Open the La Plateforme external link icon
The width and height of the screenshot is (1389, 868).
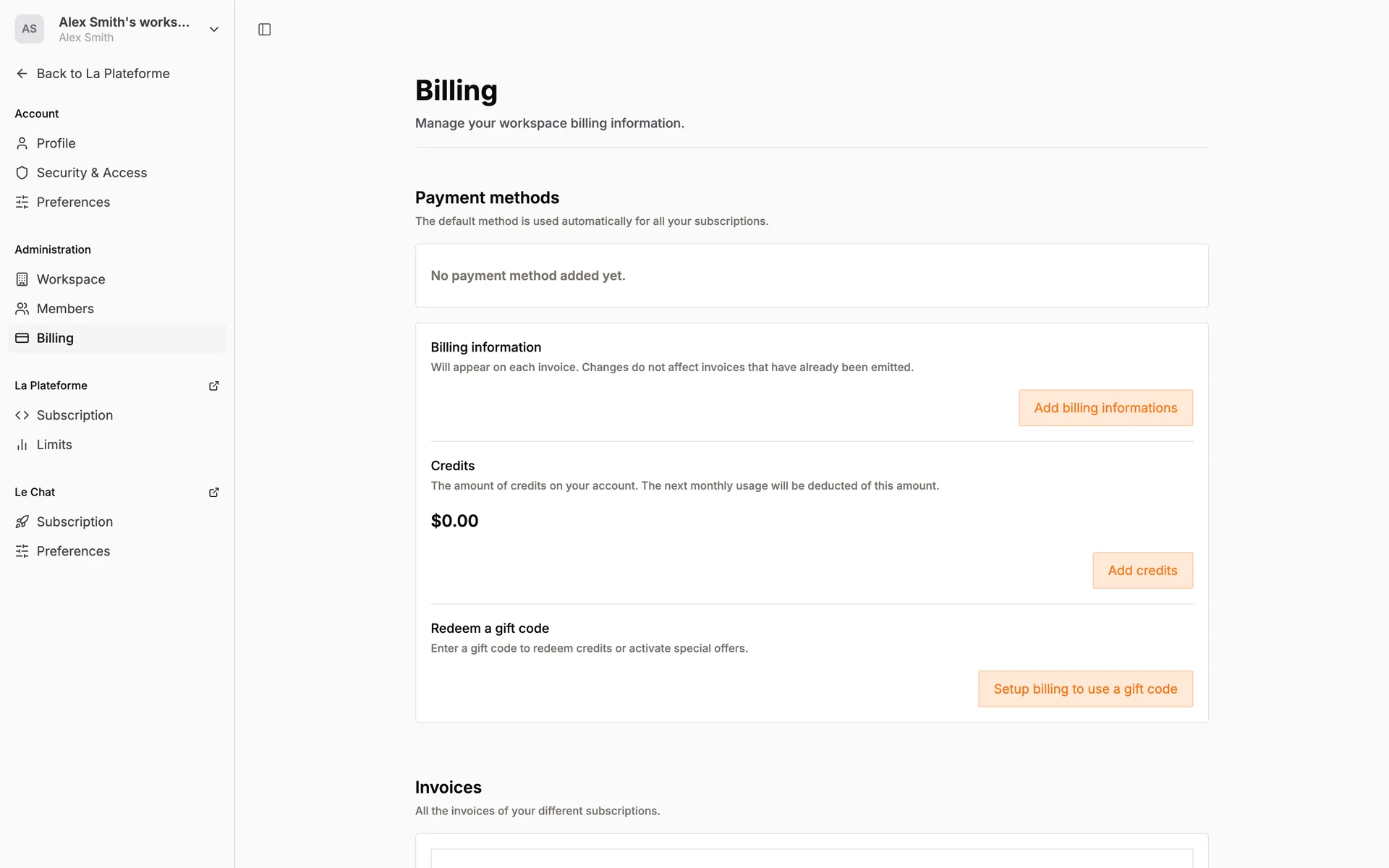[x=213, y=386]
